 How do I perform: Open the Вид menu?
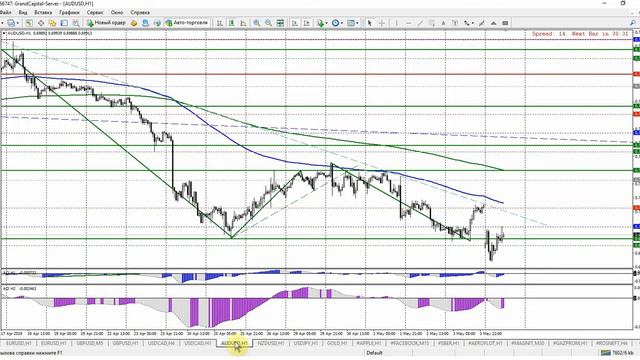click(23, 13)
